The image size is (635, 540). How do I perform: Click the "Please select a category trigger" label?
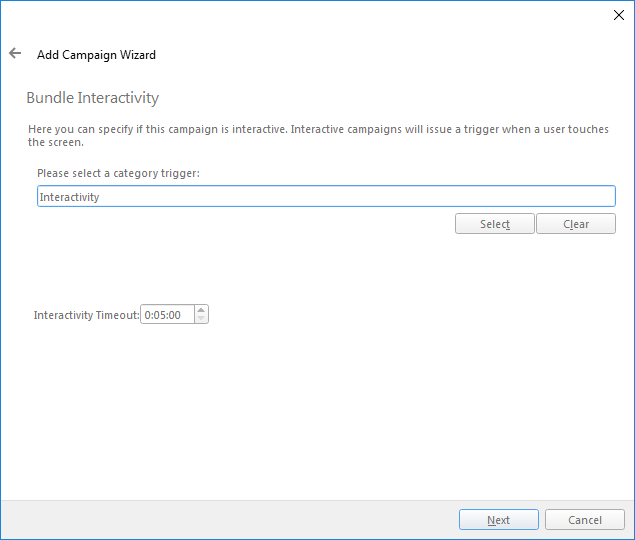pyautogui.click(x=118, y=174)
